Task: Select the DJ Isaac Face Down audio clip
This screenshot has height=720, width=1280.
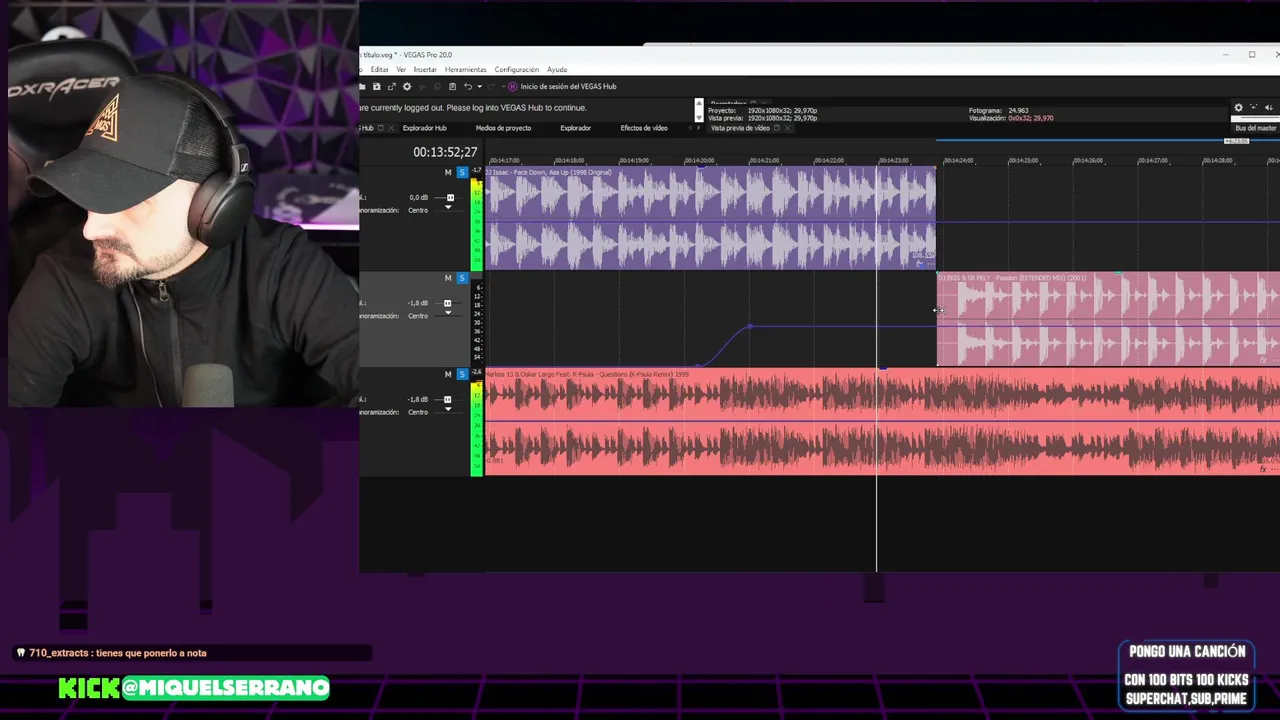Action: 710,217
